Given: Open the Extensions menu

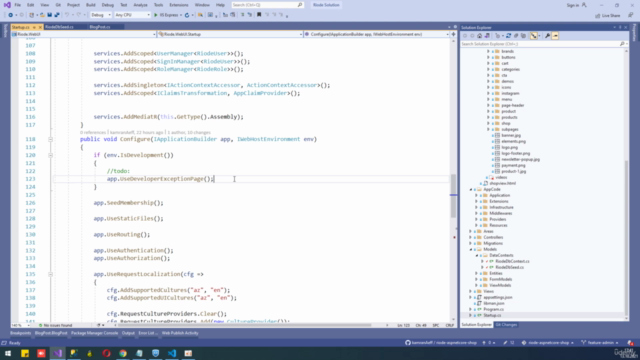Looking at the screenshot, I should [x=179, y=5].
